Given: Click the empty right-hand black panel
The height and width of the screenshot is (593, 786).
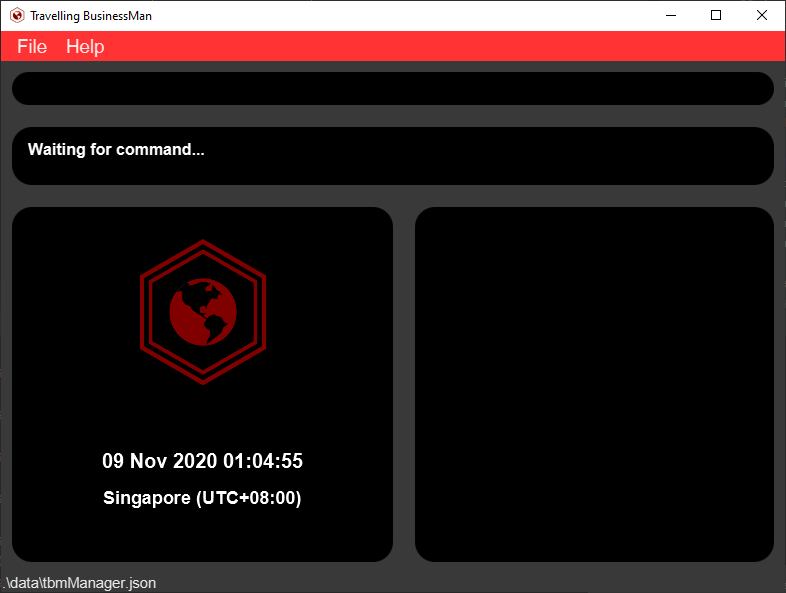Looking at the screenshot, I should pyautogui.click(x=594, y=384).
